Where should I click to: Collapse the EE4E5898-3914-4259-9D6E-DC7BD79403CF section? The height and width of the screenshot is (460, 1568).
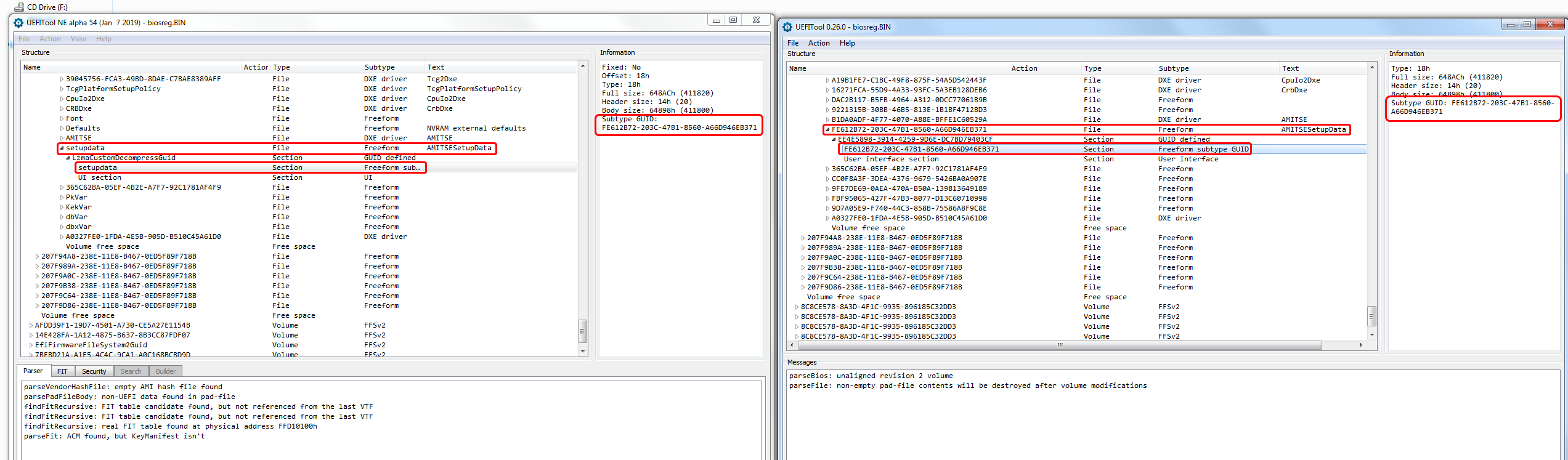coord(834,140)
